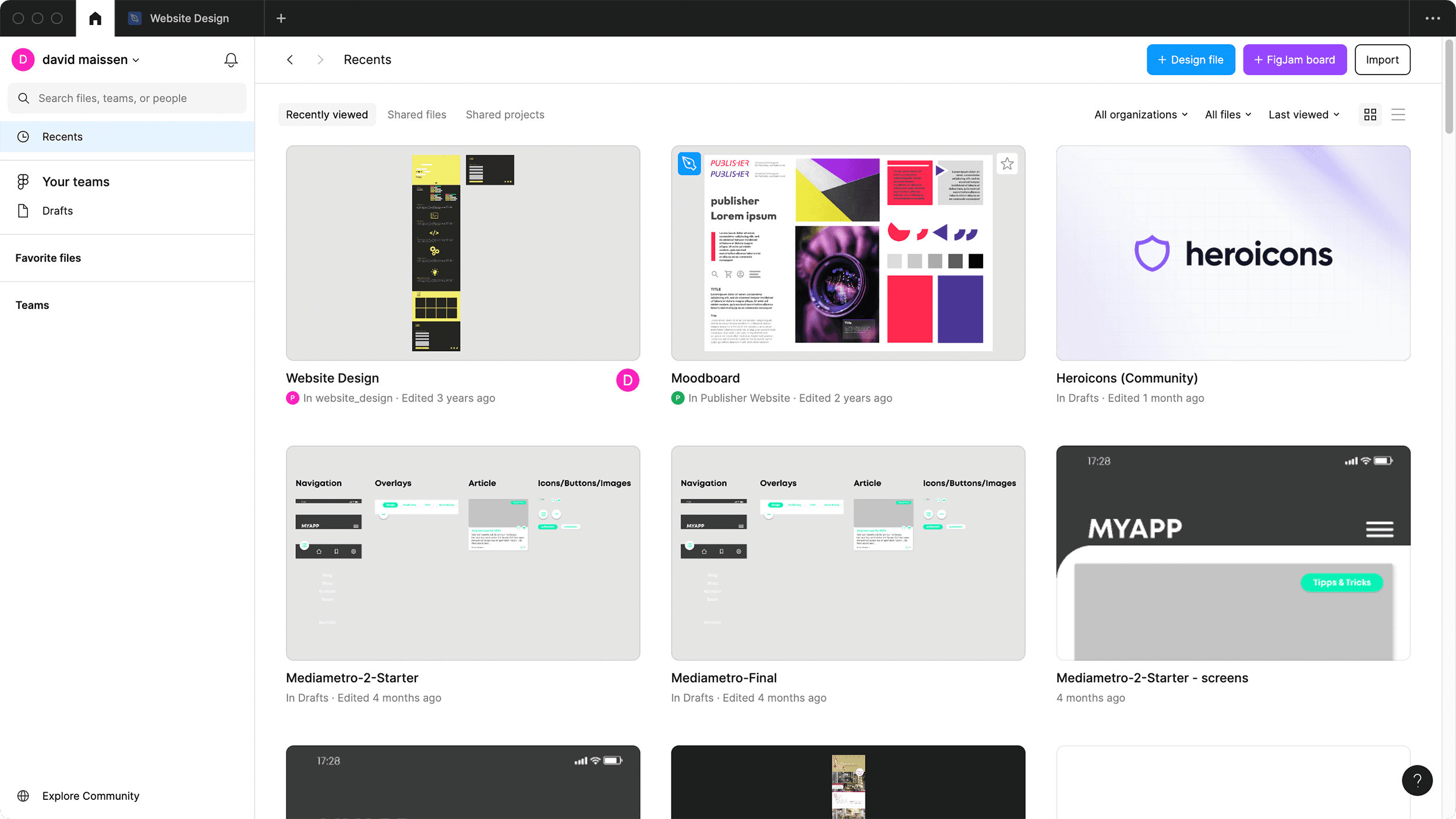This screenshot has width=1456, height=819.
Task: Open the Last viewed sort dropdown
Action: [1304, 115]
